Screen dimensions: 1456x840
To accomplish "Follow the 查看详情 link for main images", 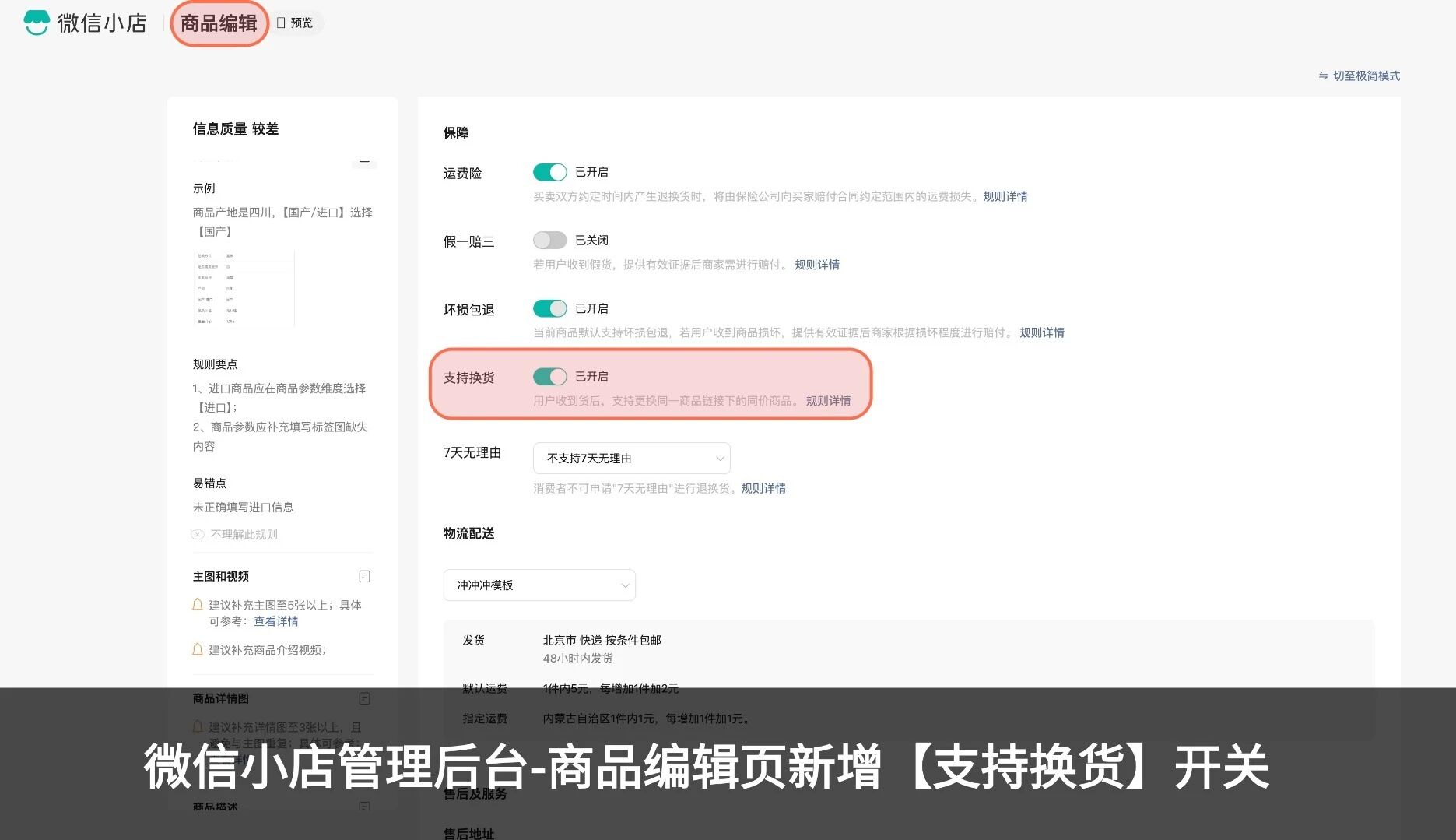I will pos(276,621).
